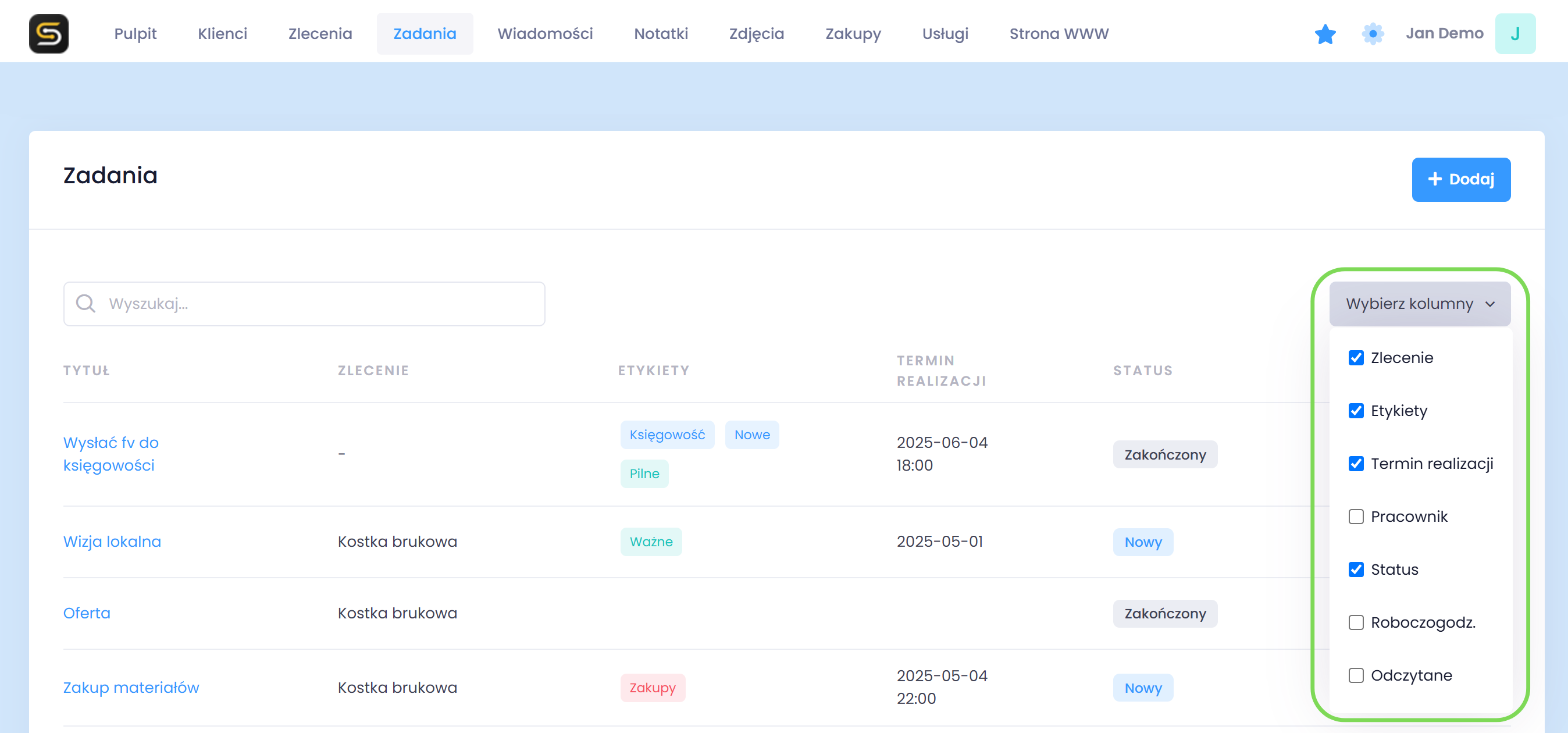Viewport: 1568px width, 733px height.
Task: Click the Księgowość label tag
Action: [667, 434]
